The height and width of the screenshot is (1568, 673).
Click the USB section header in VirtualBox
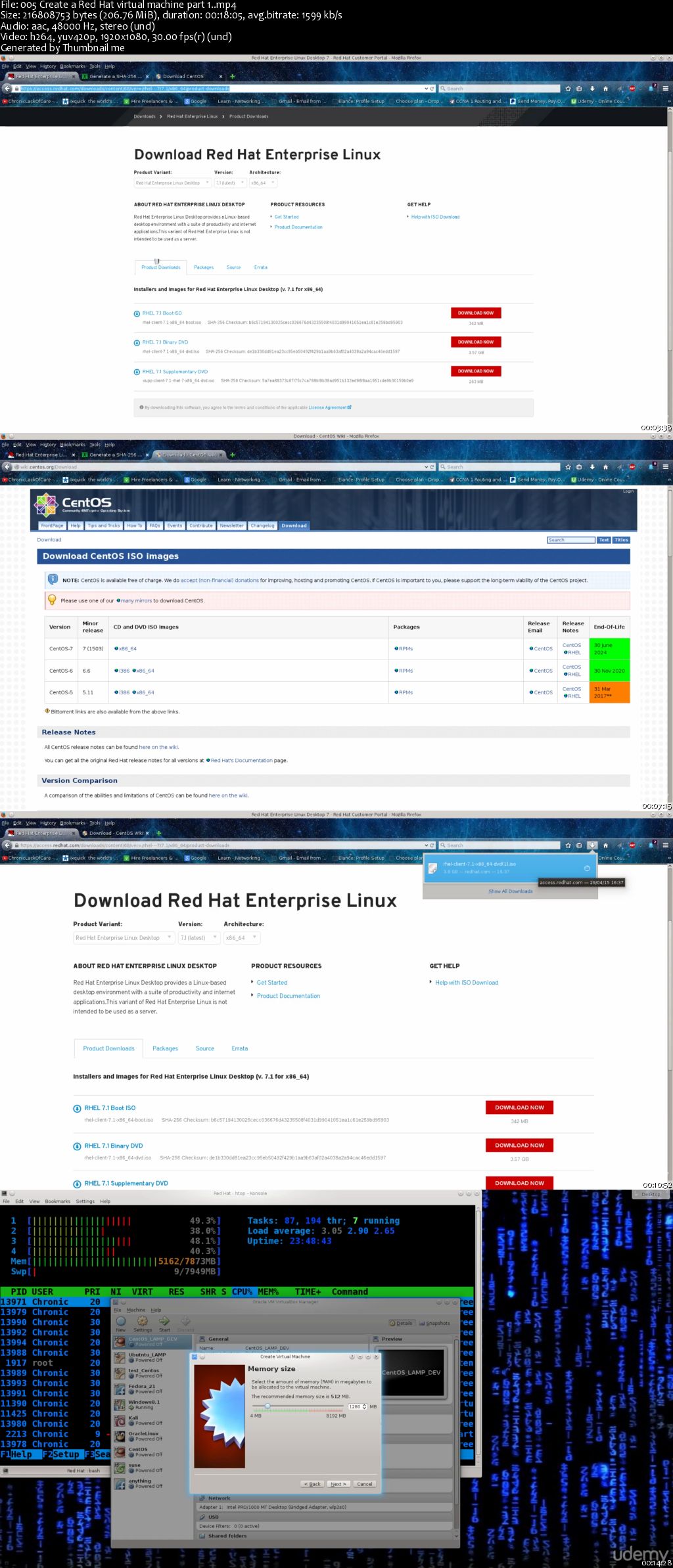(x=214, y=1517)
